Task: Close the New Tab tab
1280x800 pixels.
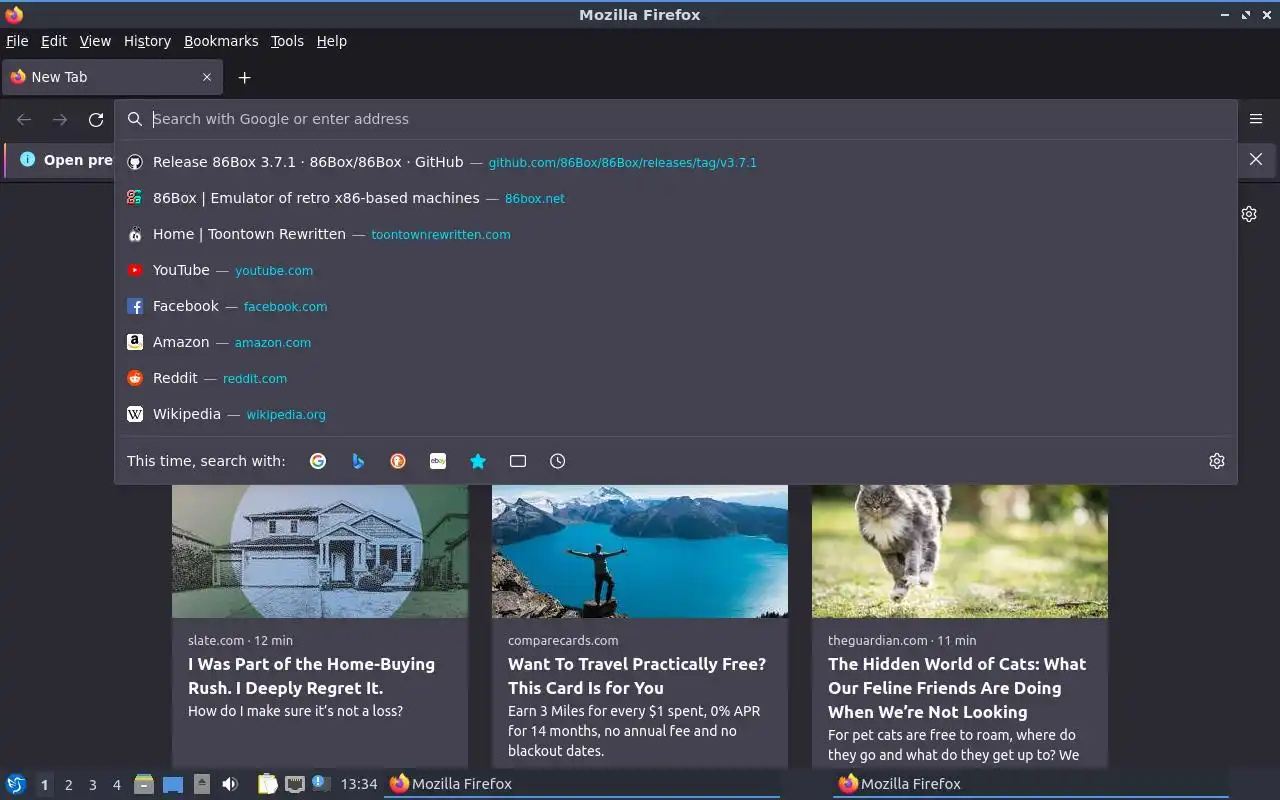Action: click(x=207, y=77)
